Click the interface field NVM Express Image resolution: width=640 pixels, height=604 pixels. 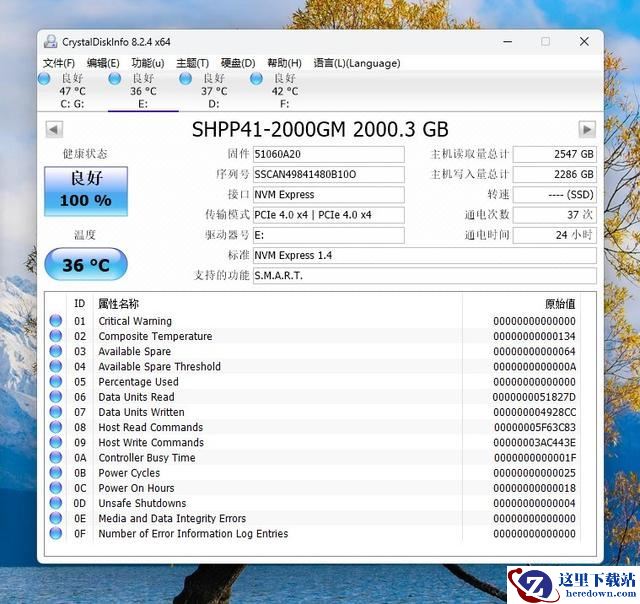coord(329,195)
